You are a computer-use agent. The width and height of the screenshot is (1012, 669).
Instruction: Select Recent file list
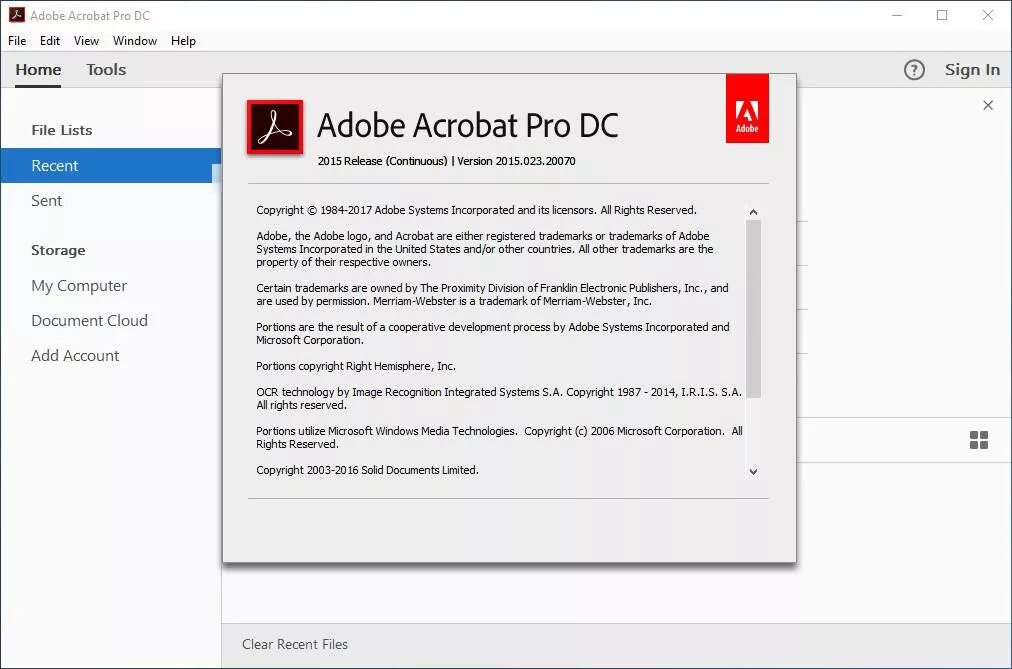pos(110,166)
